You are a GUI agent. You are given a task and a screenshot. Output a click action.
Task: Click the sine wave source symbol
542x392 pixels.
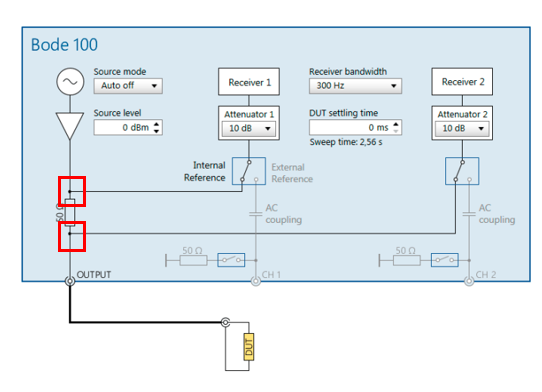tap(70, 82)
